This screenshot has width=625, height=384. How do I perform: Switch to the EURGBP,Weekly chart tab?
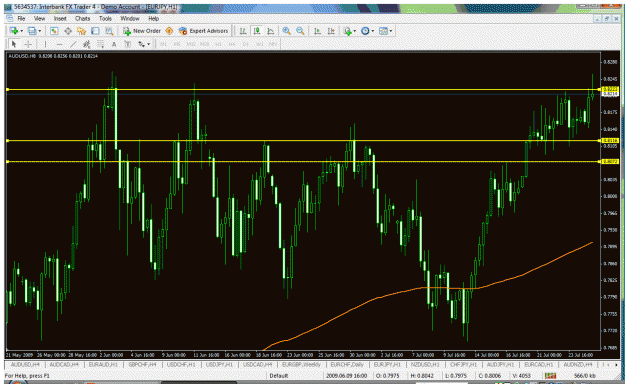point(301,364)
